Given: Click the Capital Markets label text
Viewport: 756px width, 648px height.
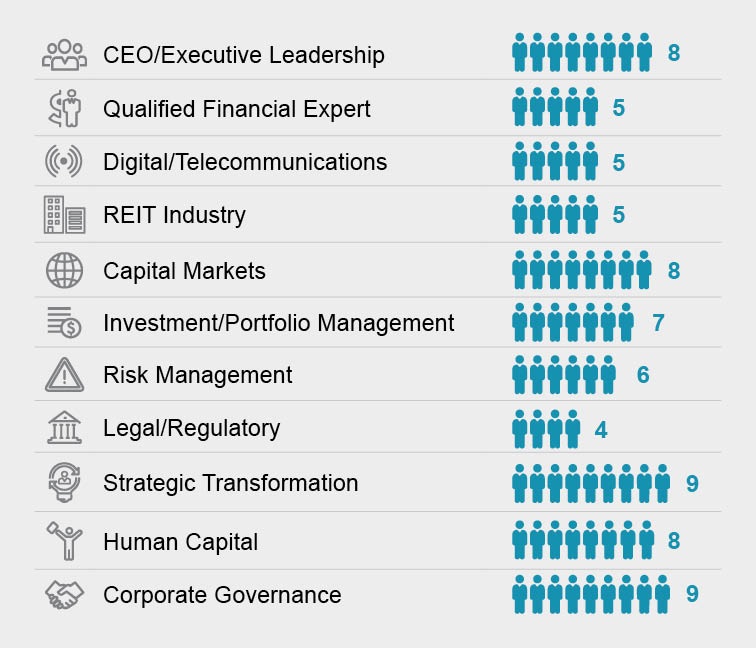Looking at the screenshot, I should [x=184, y=271].
